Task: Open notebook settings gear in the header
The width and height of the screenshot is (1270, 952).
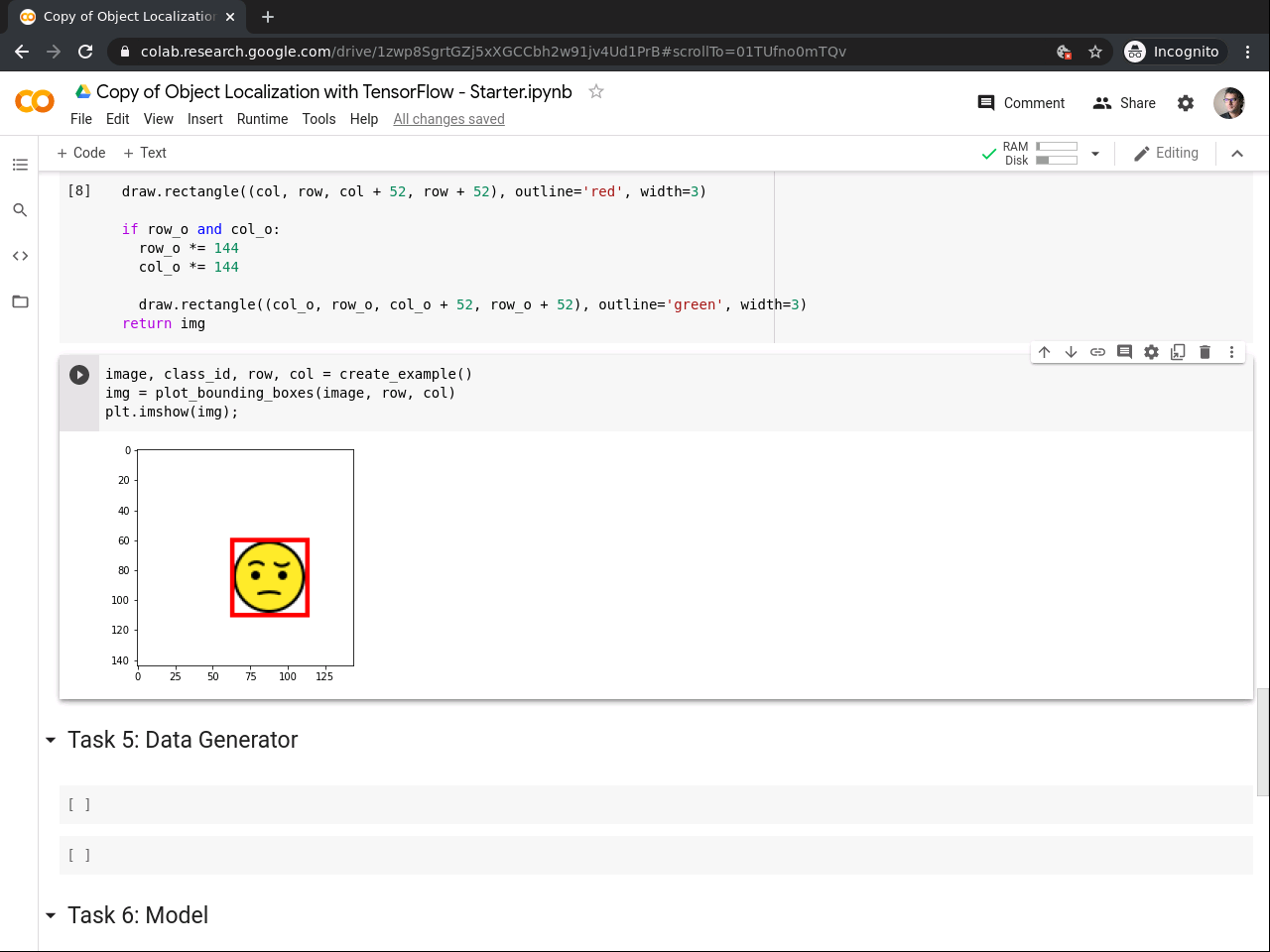Action: click(1186, 103)
